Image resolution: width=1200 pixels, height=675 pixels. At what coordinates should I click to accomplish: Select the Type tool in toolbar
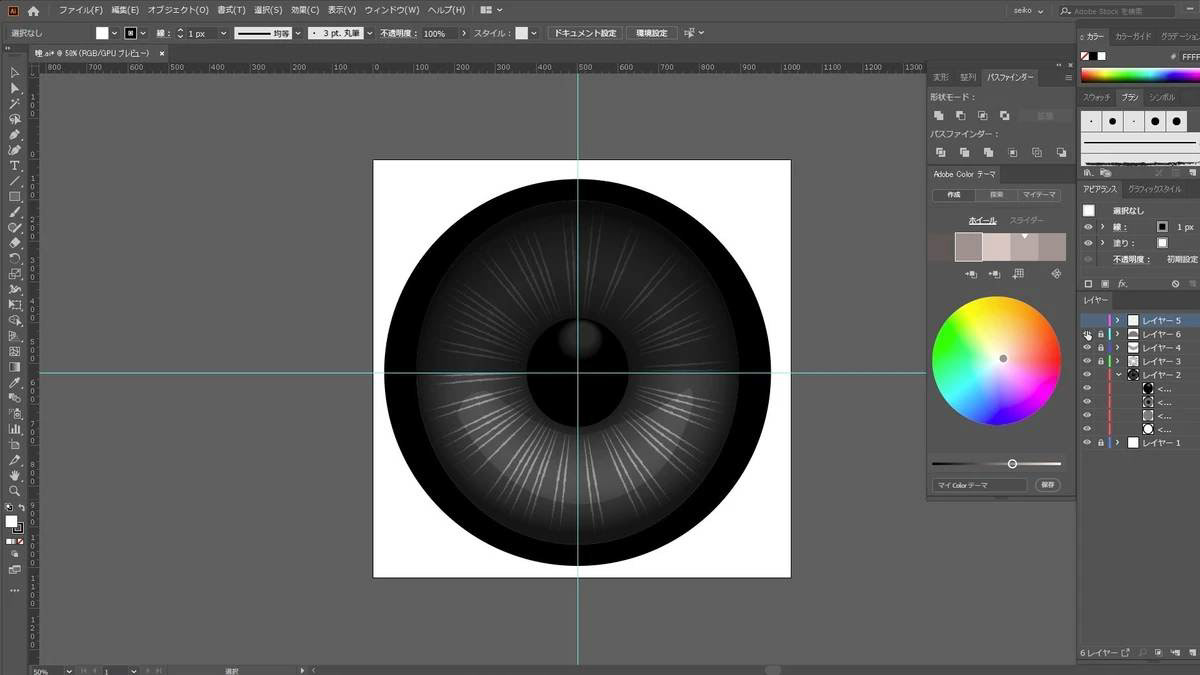pos(14,165)
